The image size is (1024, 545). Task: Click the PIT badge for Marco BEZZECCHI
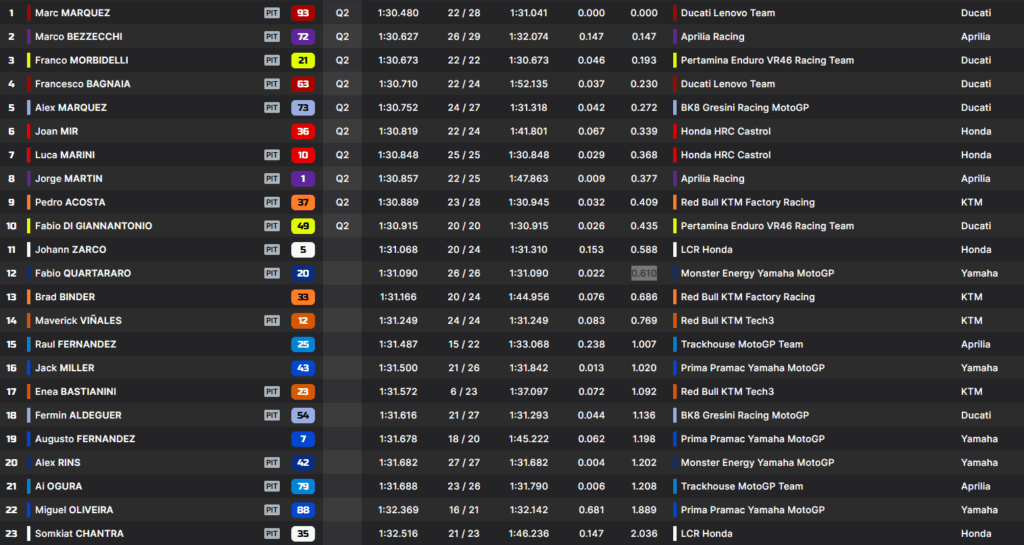point(272,37)
